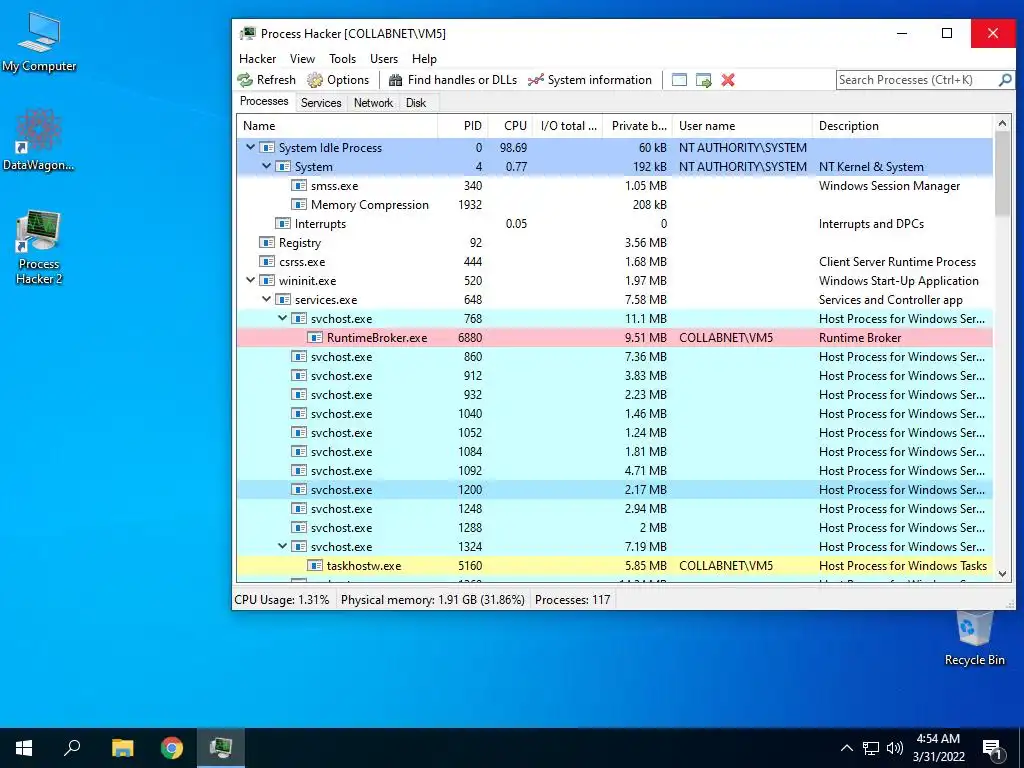Select svchost.exe row with PID 860
This screenshot has width=1024, height=768.
[x=615, y=357]
